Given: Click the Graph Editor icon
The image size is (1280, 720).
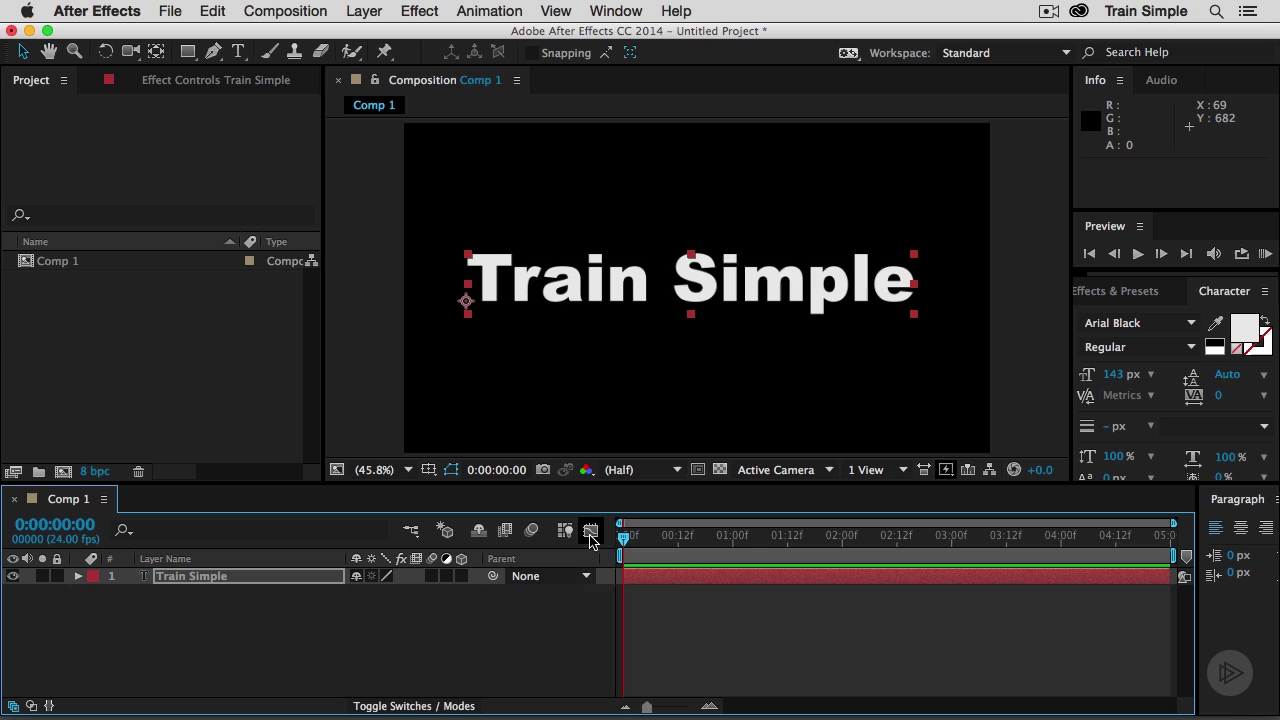Looking at the screenshot, I should (590, 530).
